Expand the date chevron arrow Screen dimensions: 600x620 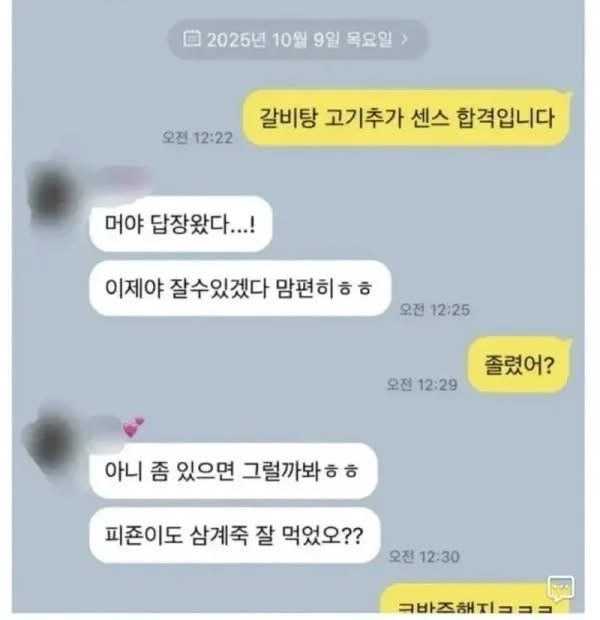404,40
